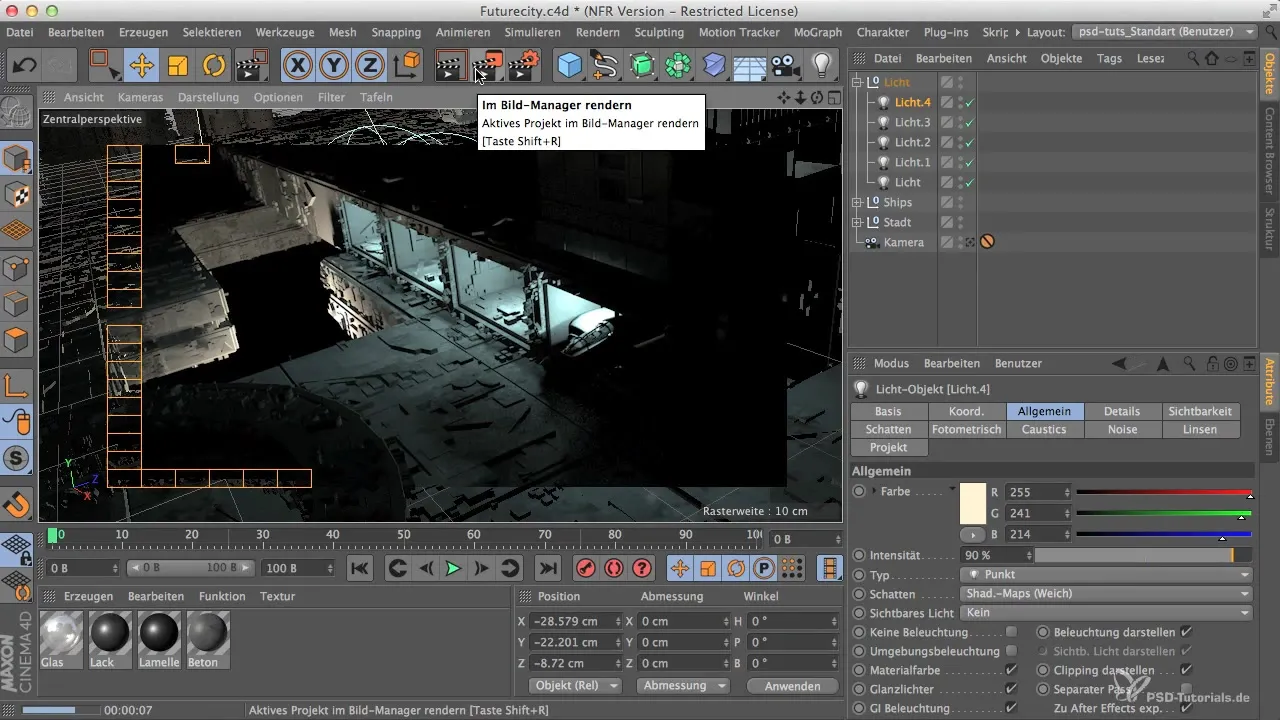The image size is (1280, 720).
Task: Toggle Z axis lock
Action: 370,66
